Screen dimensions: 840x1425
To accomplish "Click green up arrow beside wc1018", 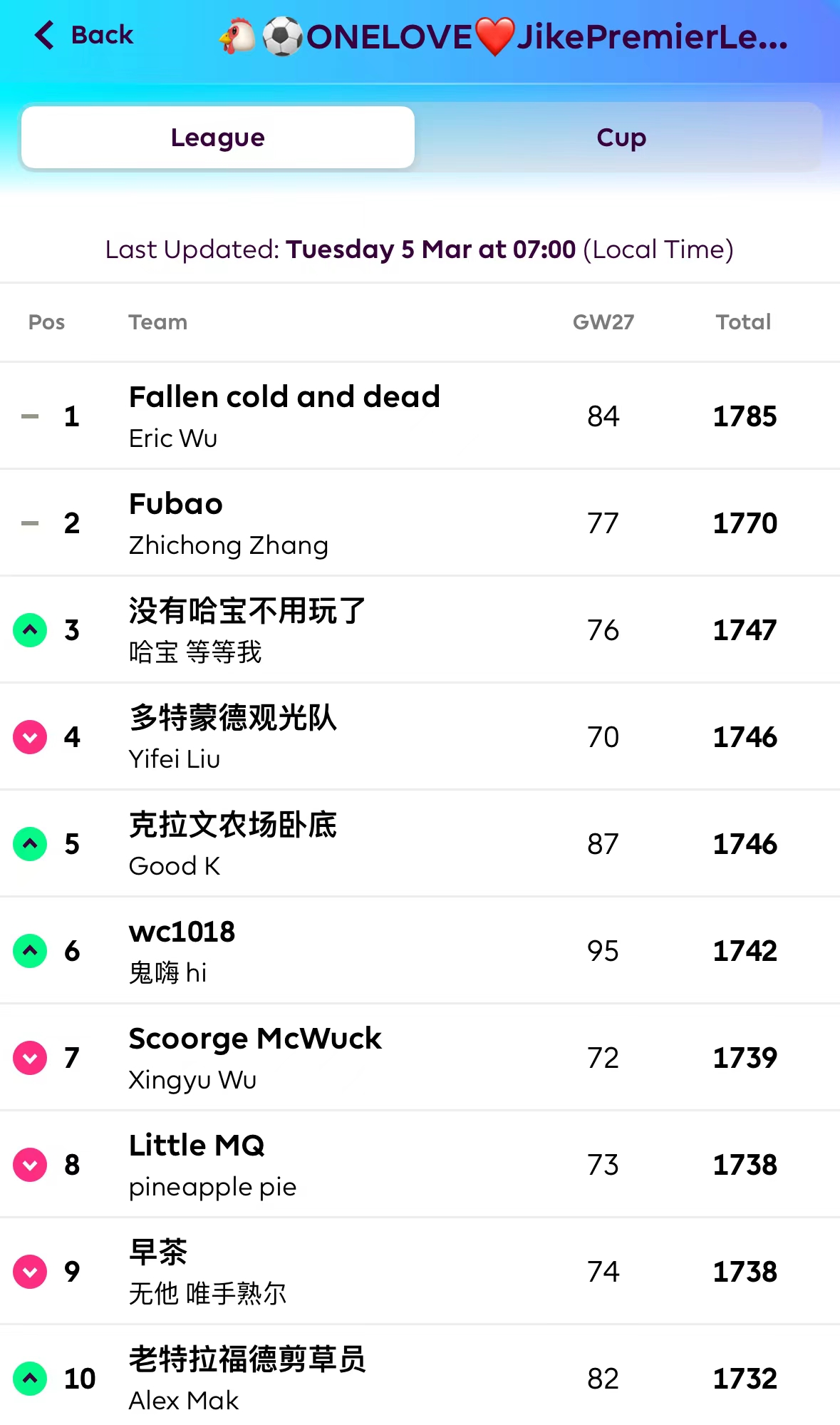I will click(x=30, y=951).
